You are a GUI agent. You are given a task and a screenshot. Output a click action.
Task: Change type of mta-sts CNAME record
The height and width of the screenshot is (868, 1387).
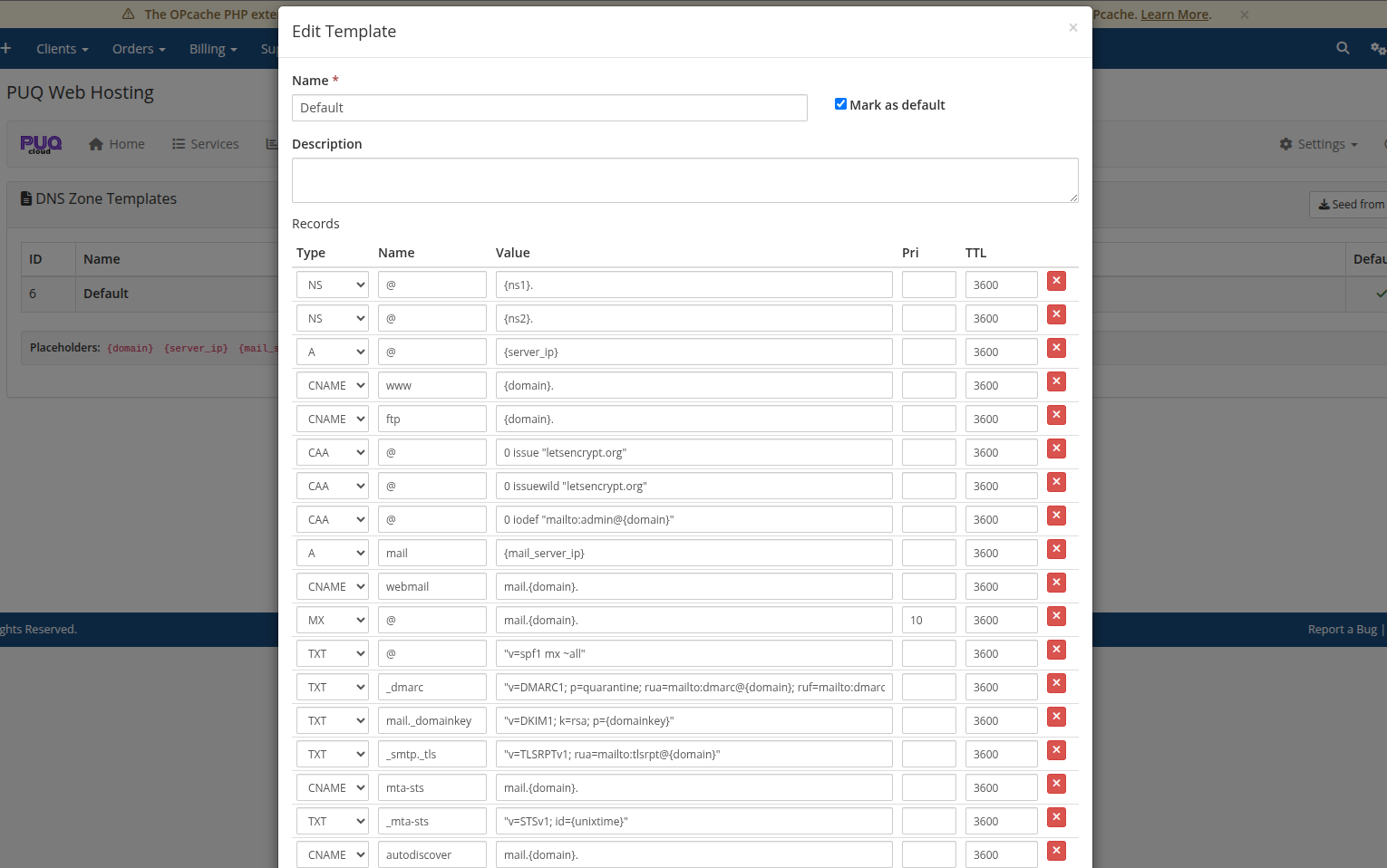(x=333, y=787)
